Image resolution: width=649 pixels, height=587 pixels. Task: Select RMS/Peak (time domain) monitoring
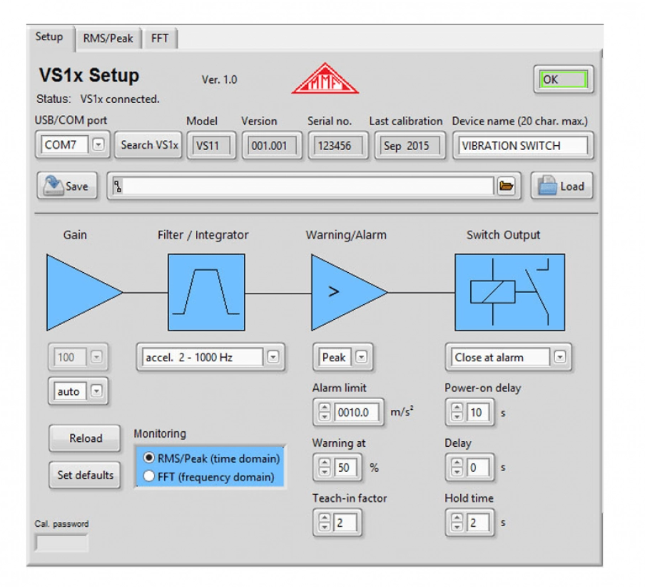click(x=212, y=458)
